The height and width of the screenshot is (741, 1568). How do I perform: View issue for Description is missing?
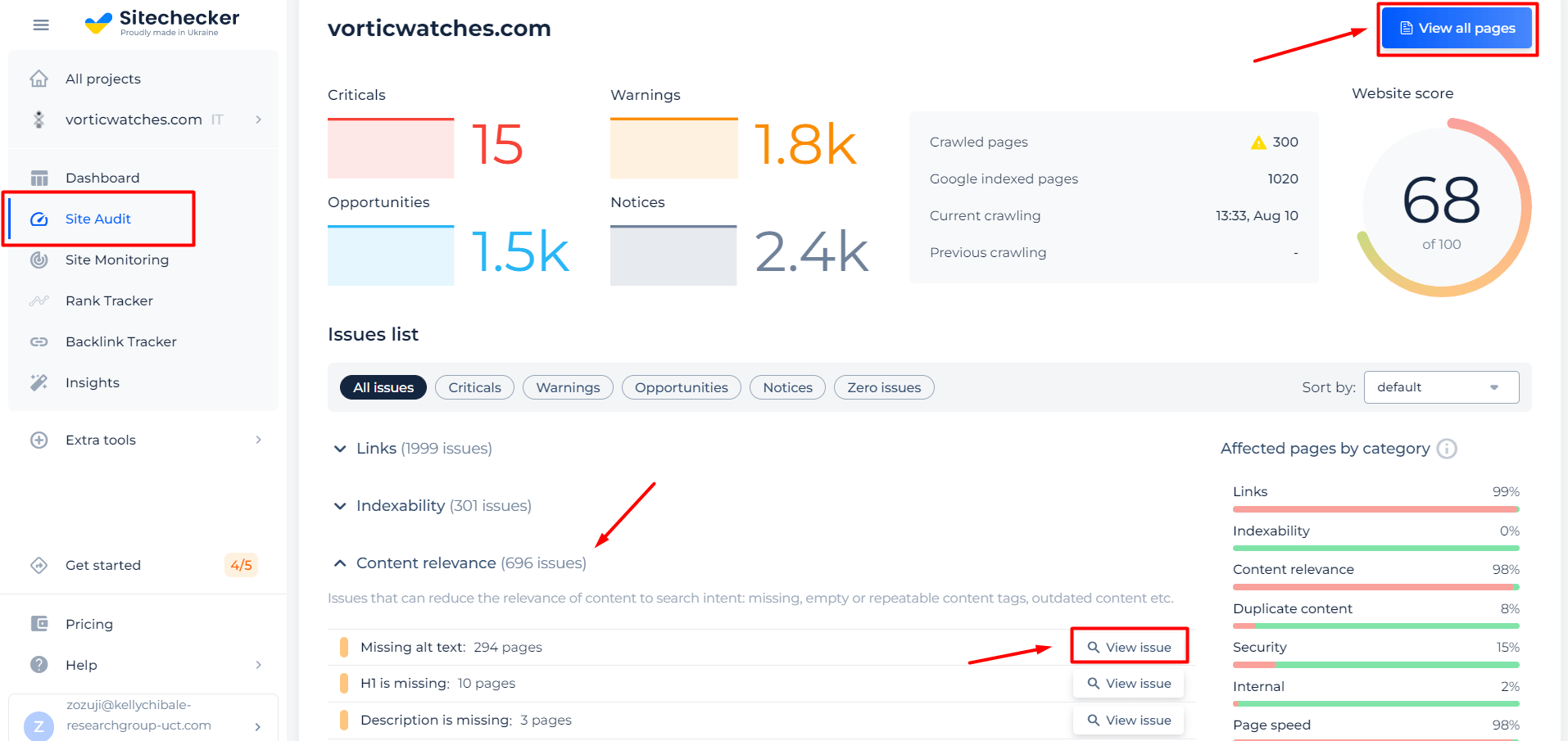click(x=1129, y=721)
